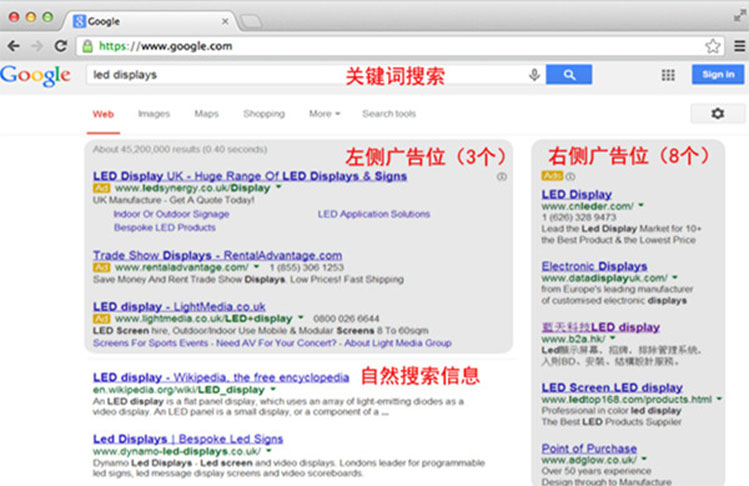Click phone number 0800 026 6644
Image resolution: width=749 pixels, height=486 pixels.
pyautogui.click(x=346, y=319)
